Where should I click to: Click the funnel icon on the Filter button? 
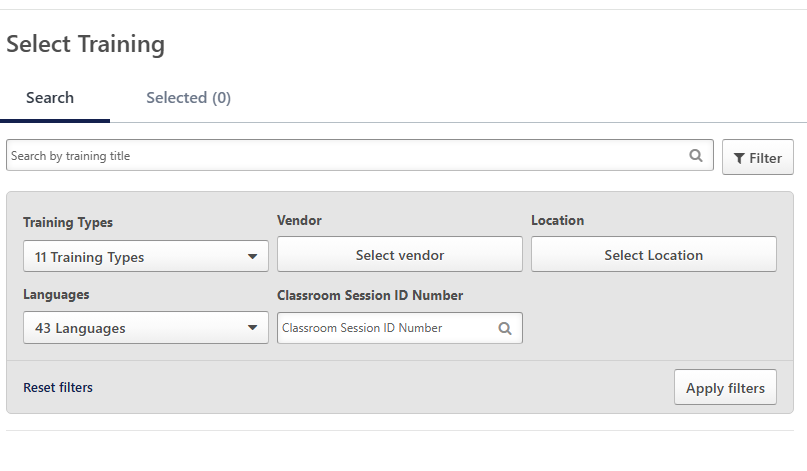pos(738,158)
